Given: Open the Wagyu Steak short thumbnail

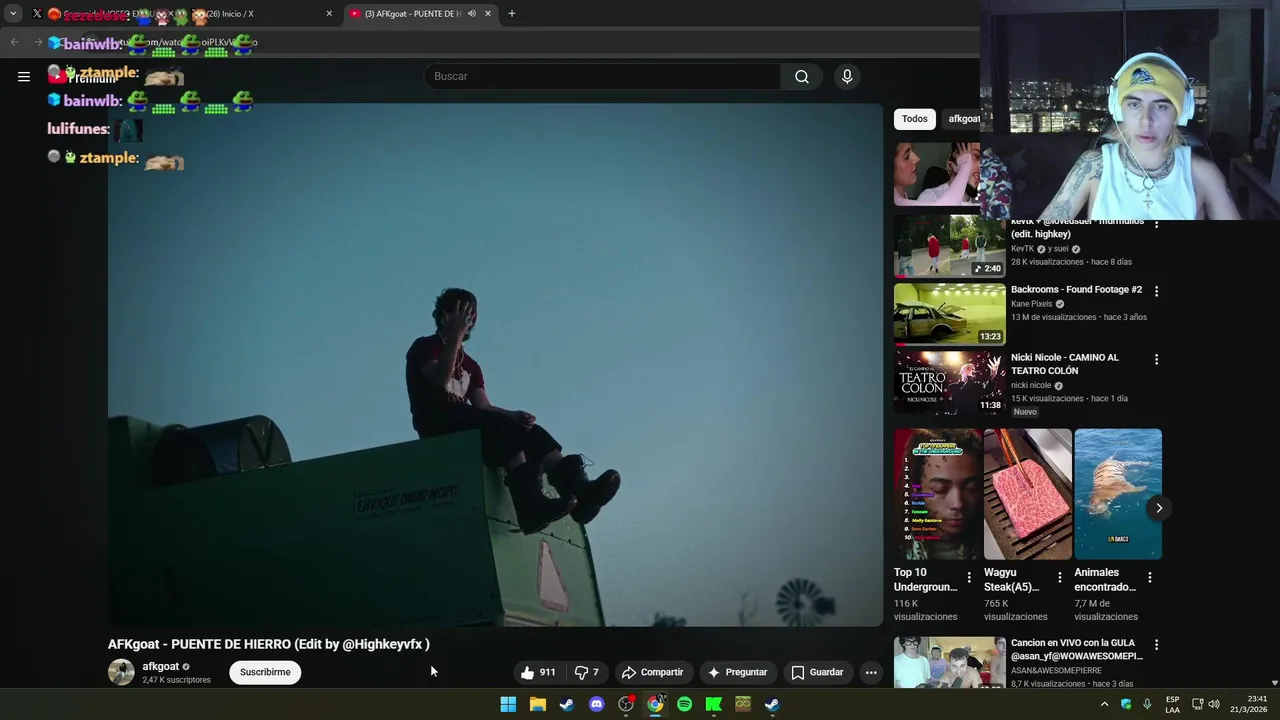Looking at the screenshot, I should (1027, 494).
